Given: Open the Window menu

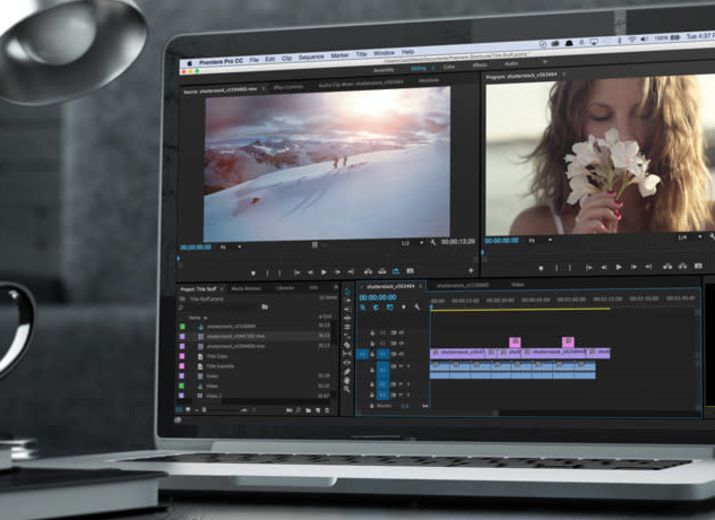Looking at the screenshot, I should click(384, 53).
